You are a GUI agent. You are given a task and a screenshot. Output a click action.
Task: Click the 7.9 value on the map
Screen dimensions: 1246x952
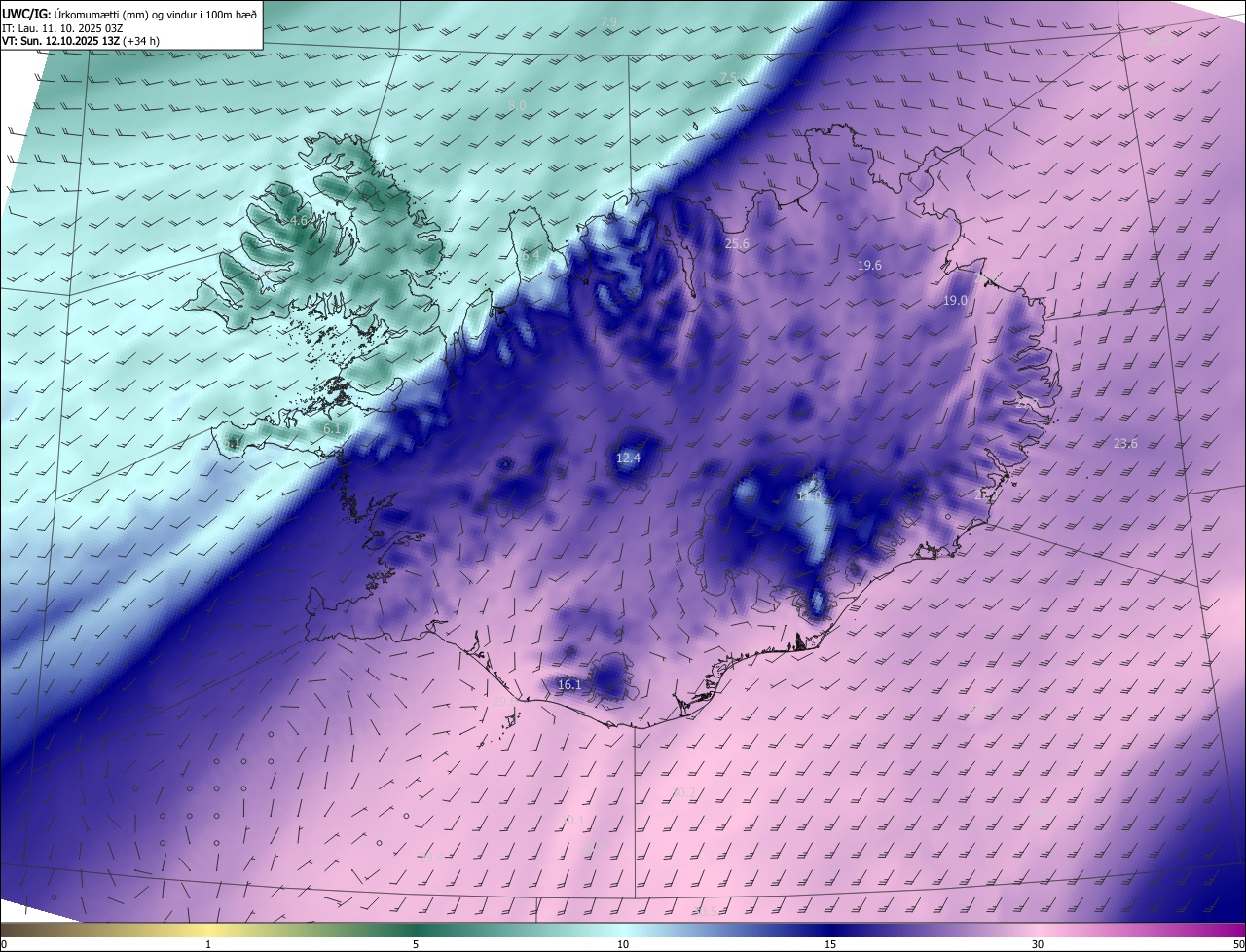[608, 21]
